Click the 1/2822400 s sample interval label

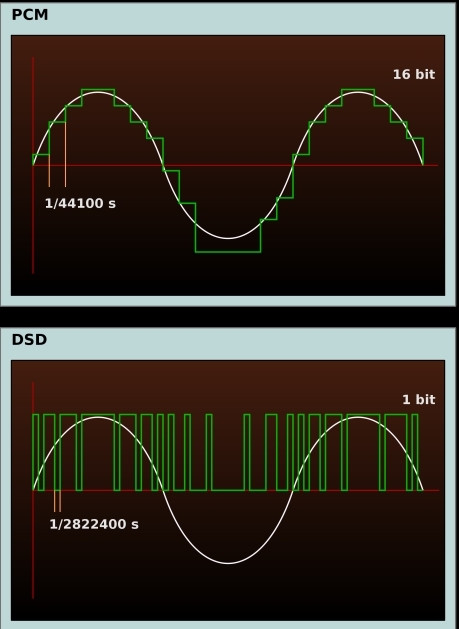coord(94,524)
